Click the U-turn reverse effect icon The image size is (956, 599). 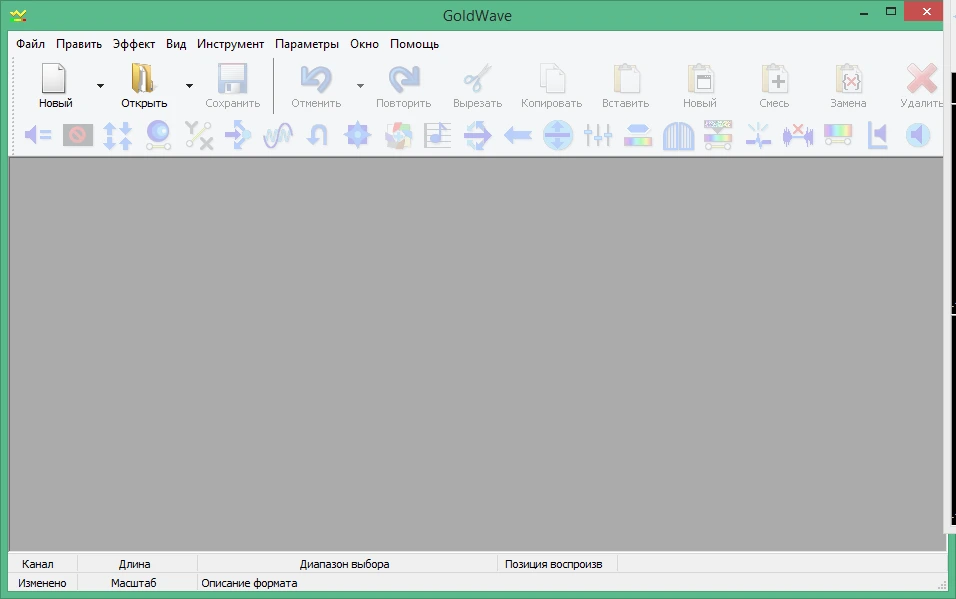pyautogui.click(x=317, y=135)
